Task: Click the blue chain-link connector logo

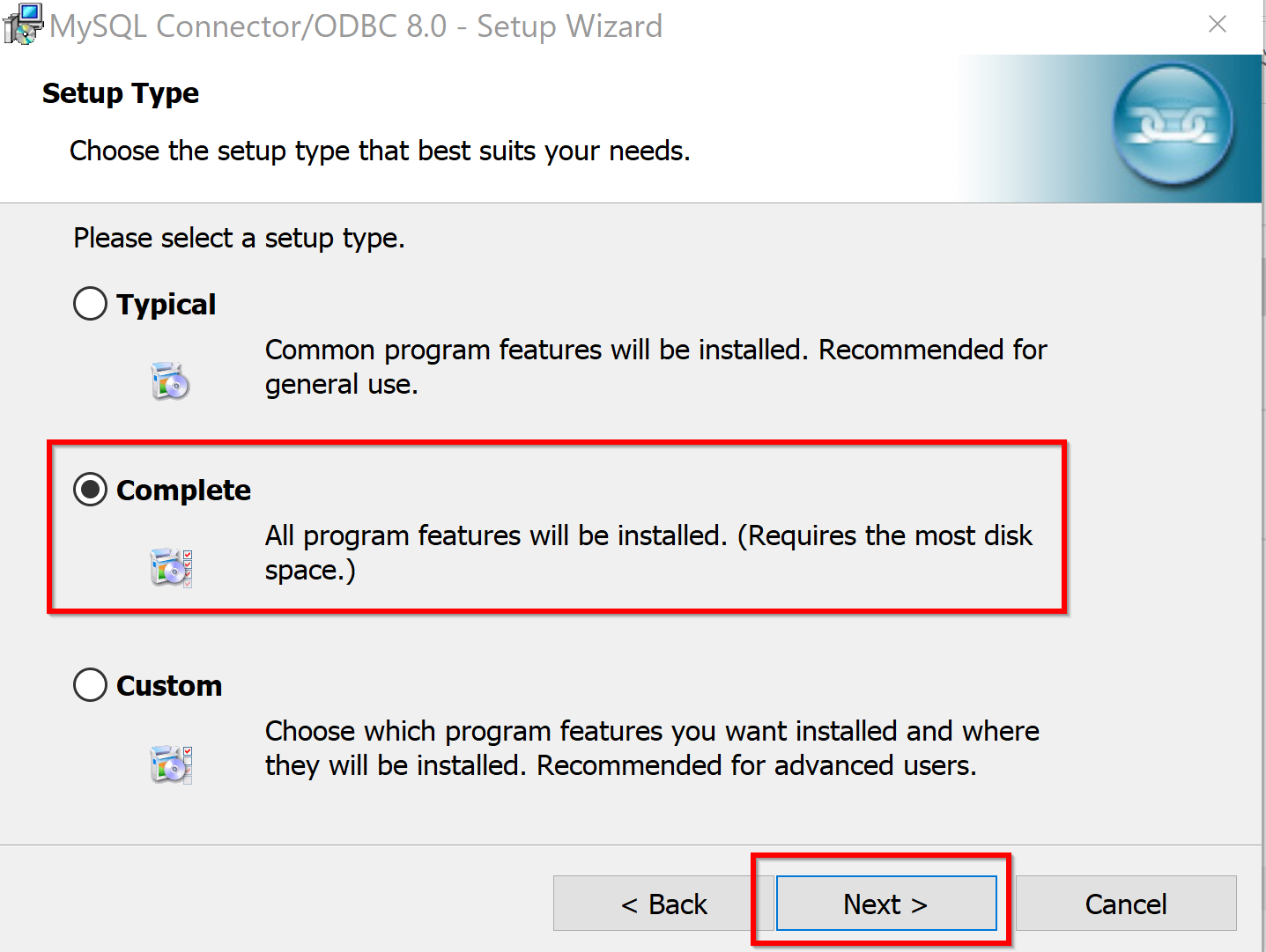Action: pos(1173,125)
